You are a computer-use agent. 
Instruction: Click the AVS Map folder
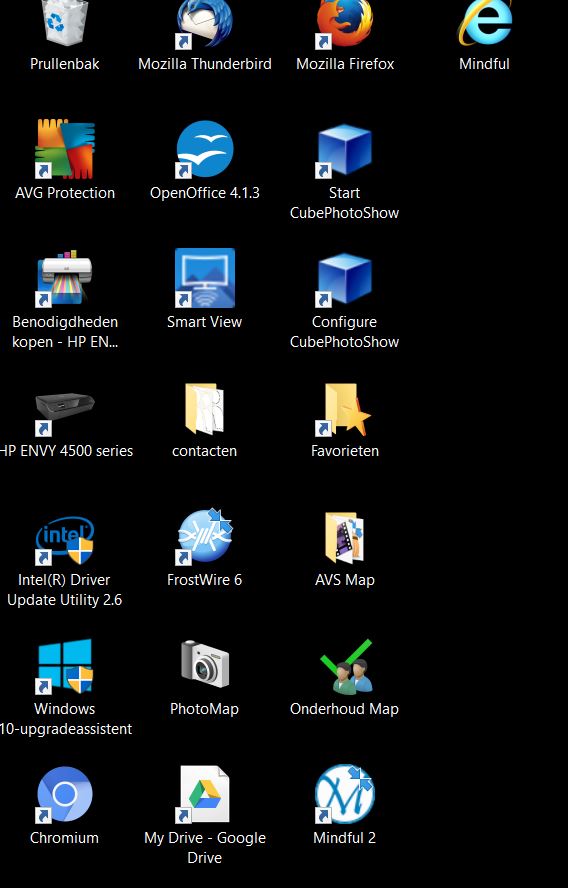click(x=344, y=538)
